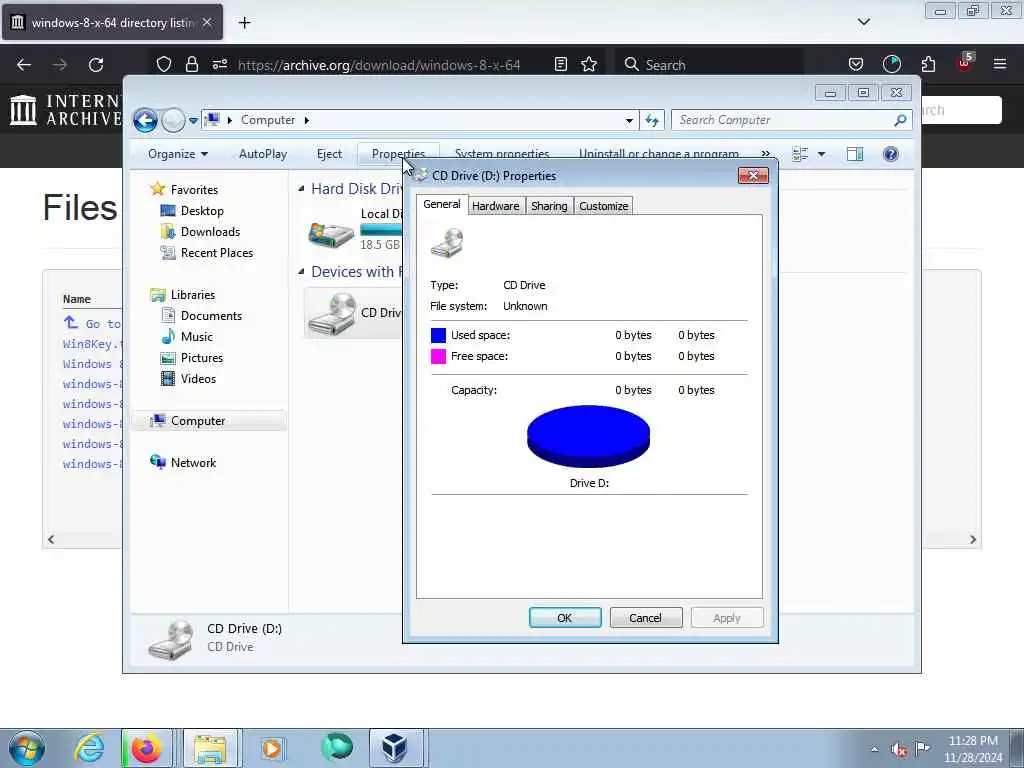Click the Firefox Search box
Image resolution: width=1024 pixels, height=768 pixels.
coord(709,65)
